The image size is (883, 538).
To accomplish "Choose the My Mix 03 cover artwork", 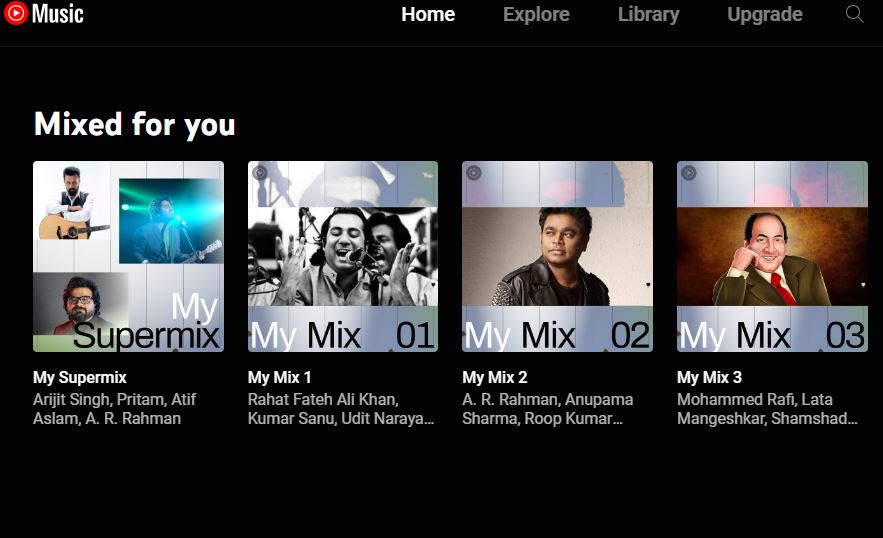I will [772, 257].
